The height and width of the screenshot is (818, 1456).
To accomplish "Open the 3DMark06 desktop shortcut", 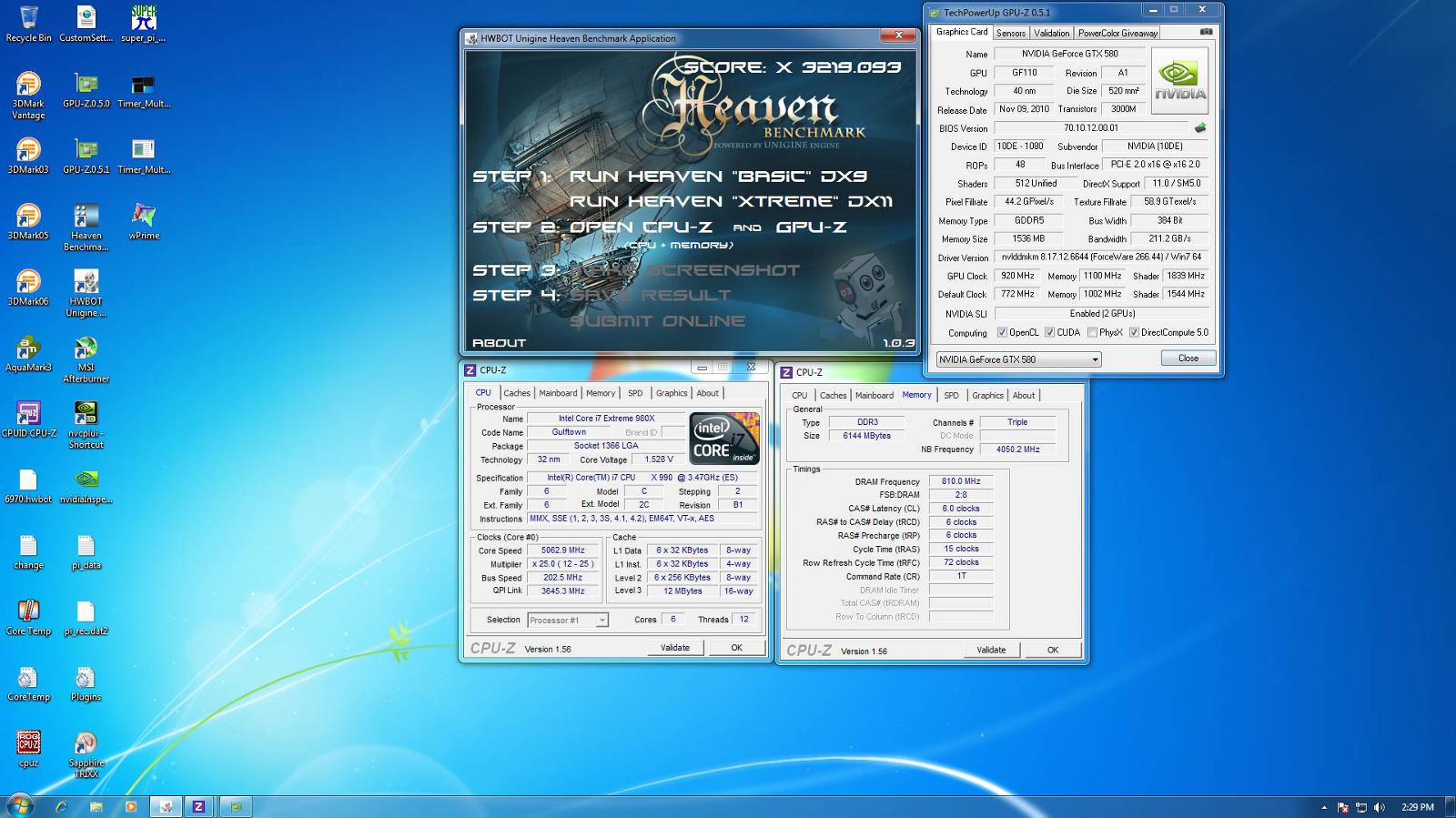I will [28, 288].
